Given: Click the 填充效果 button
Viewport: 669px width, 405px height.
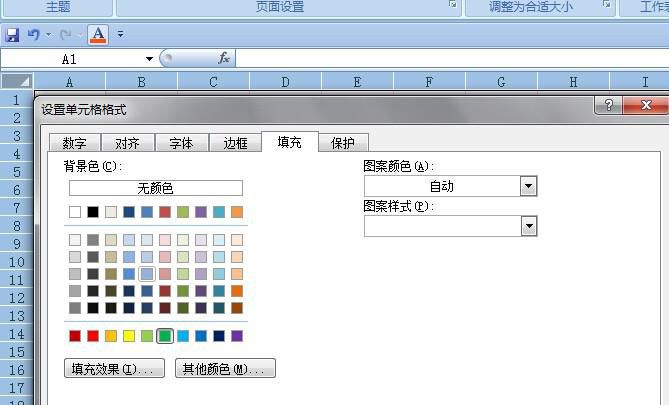Looking at the screenshot, I should 114,368.
